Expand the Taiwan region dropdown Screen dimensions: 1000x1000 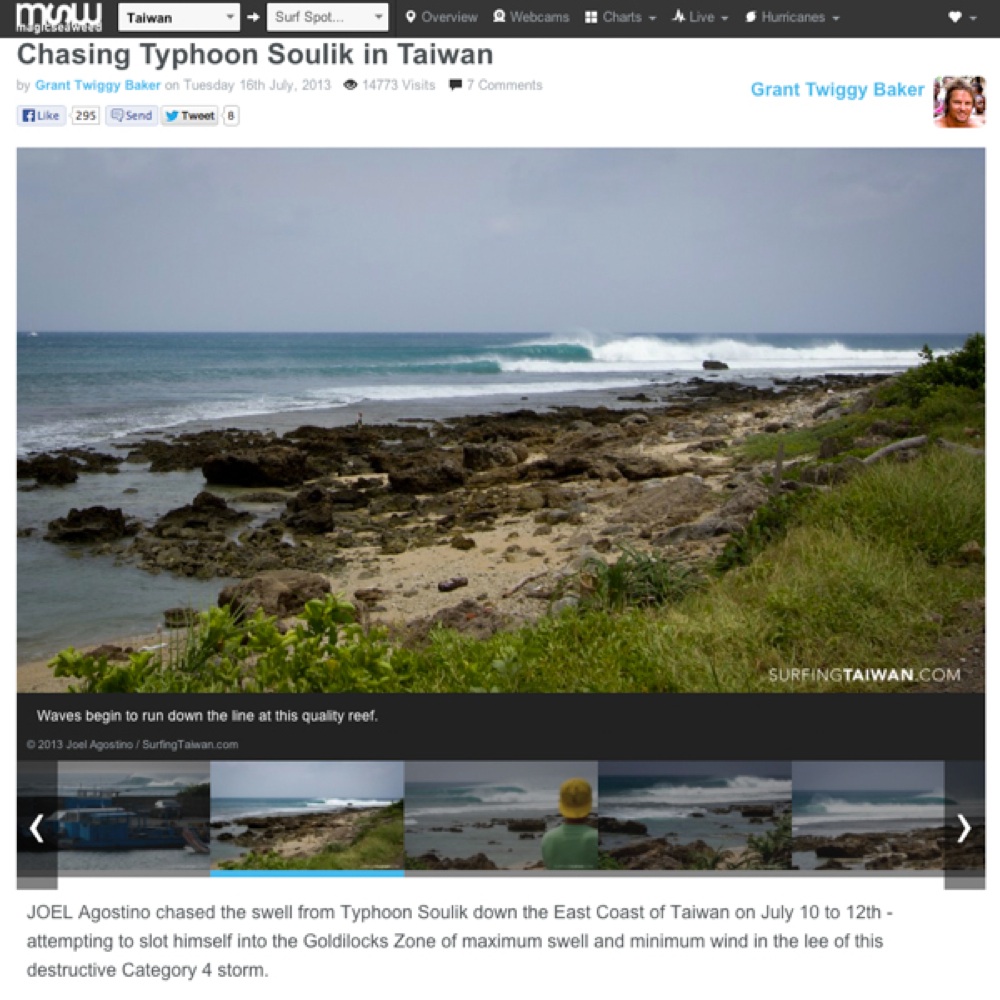(179, 18)
